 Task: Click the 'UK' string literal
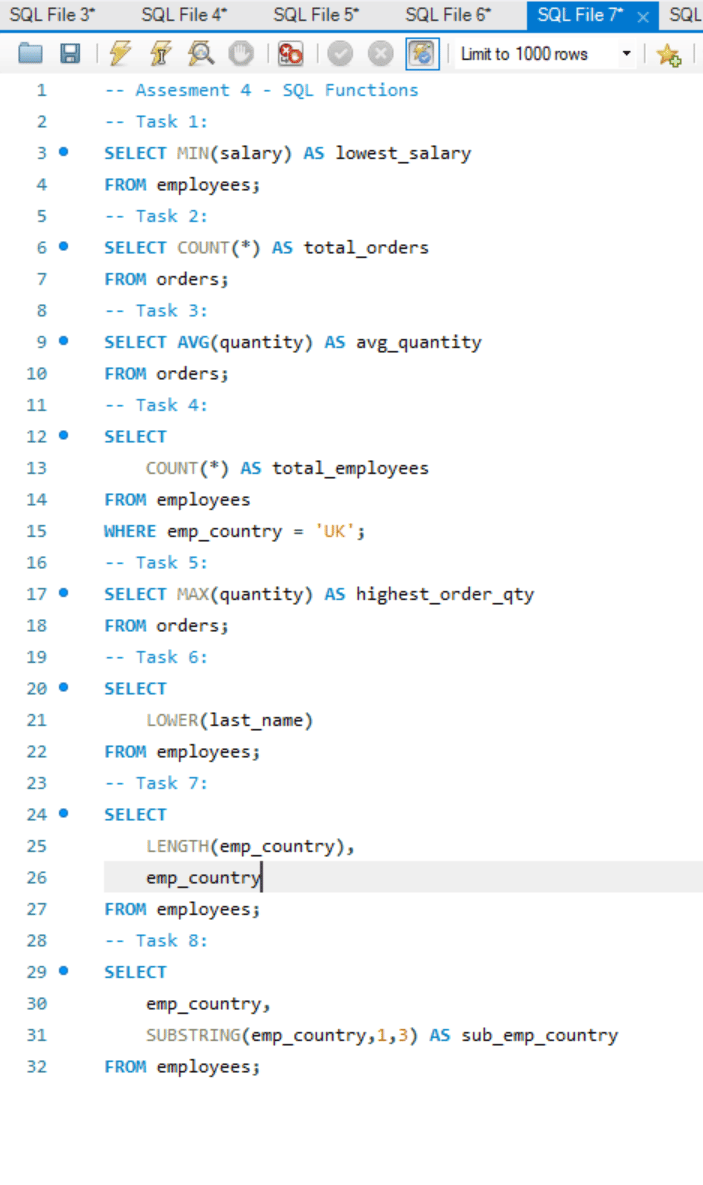tap(334, 531)
